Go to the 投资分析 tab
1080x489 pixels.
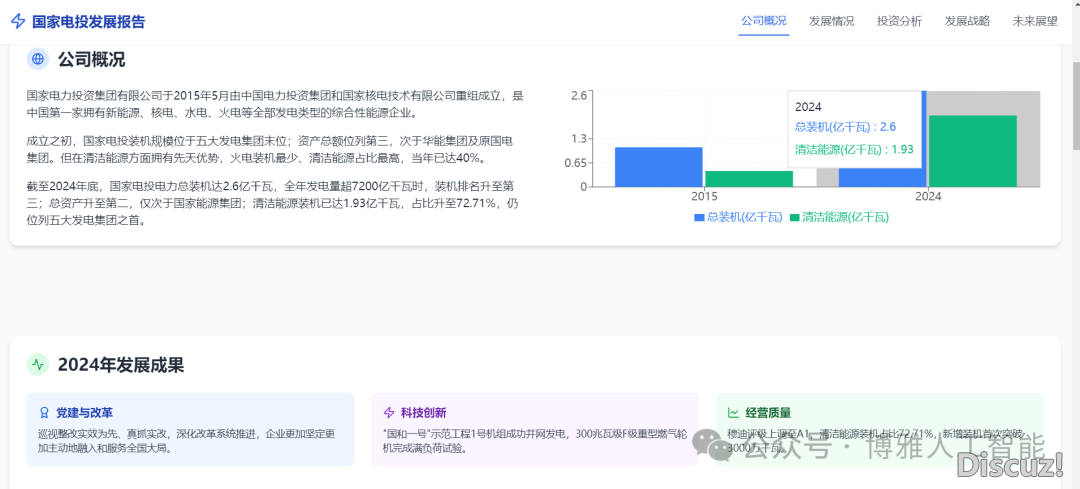[x=899, y=21]
